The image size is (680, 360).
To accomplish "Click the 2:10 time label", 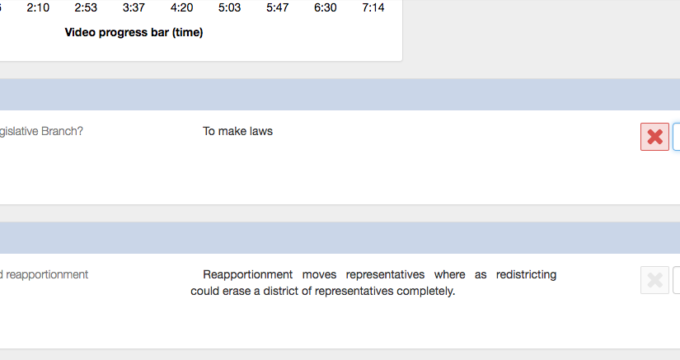I will point(38,7).
